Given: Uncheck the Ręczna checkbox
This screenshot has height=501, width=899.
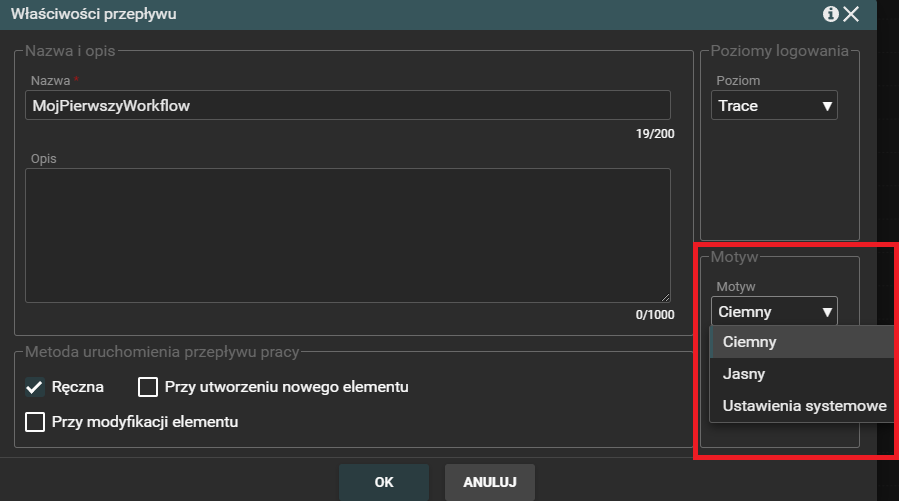Looking at the screenshot, I should tap(35, 387).
